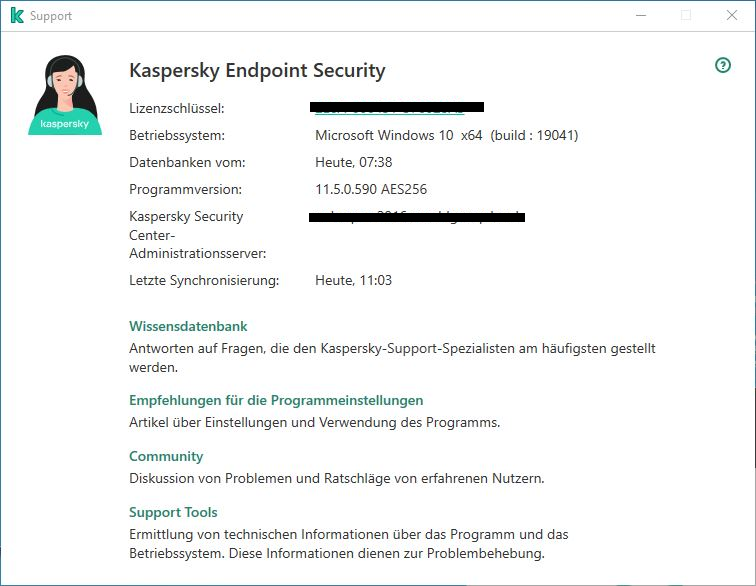Open Empfehlungen für die Programmeinstellungen link
The image size is (756, 586).
tap(276, 400)
